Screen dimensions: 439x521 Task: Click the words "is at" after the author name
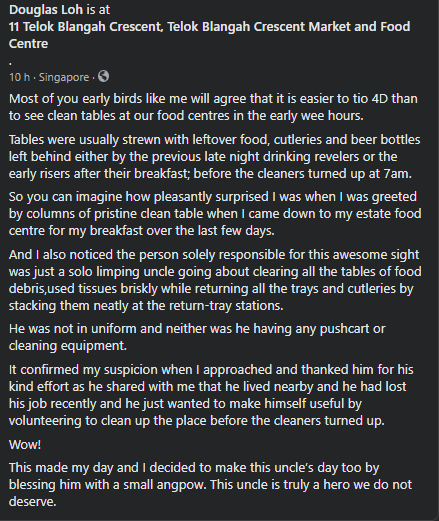(x=98, y=10)
